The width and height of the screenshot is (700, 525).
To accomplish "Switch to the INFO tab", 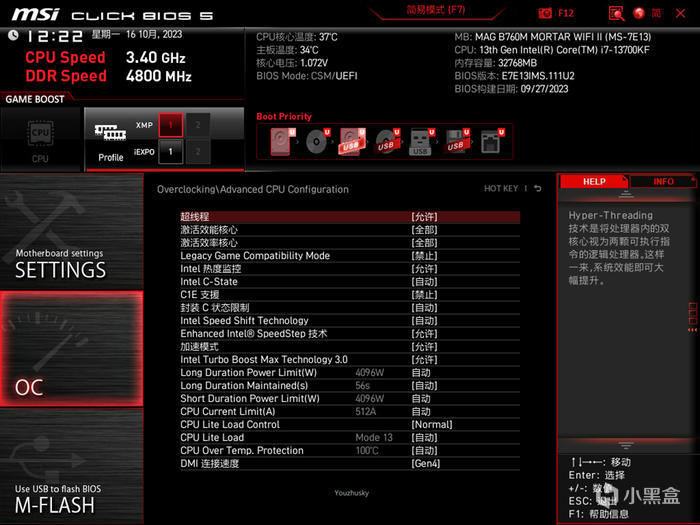I will click(x=663, y=181).
